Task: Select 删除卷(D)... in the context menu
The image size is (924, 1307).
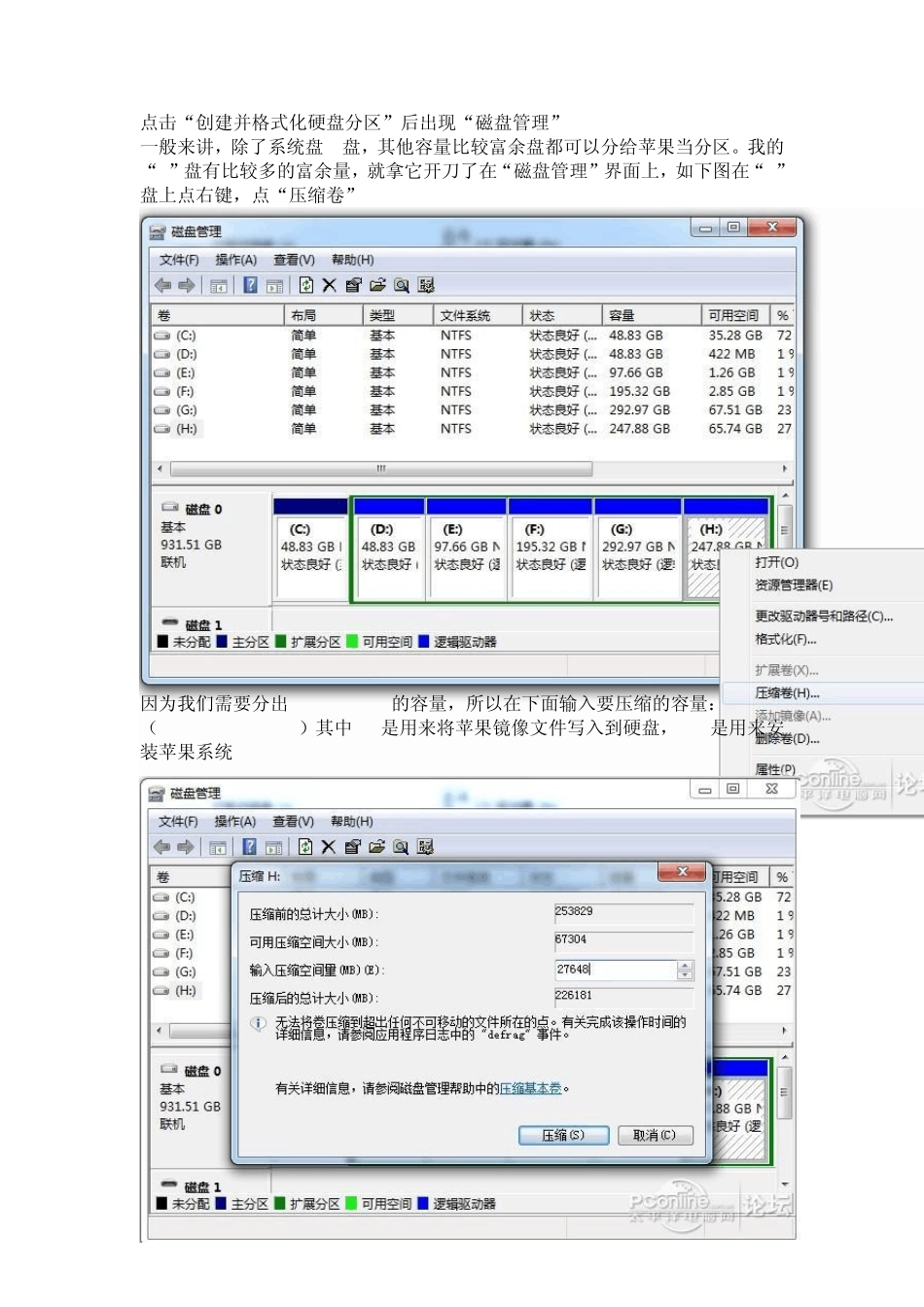Action: [787, 739]
